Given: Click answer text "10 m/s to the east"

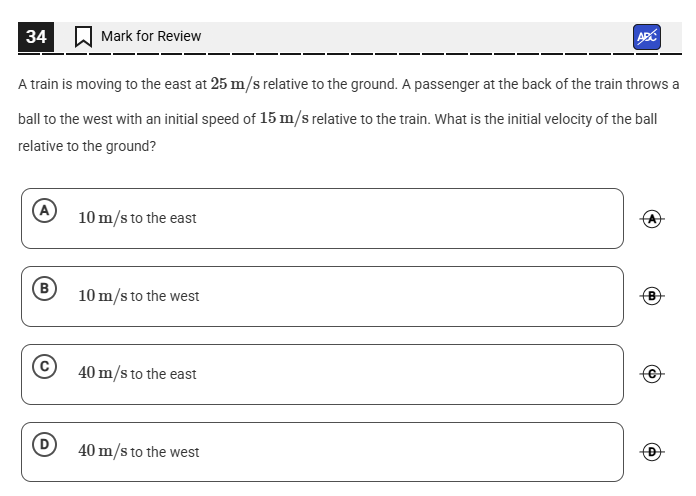Looking at the screenshot, I should [137, 218].
